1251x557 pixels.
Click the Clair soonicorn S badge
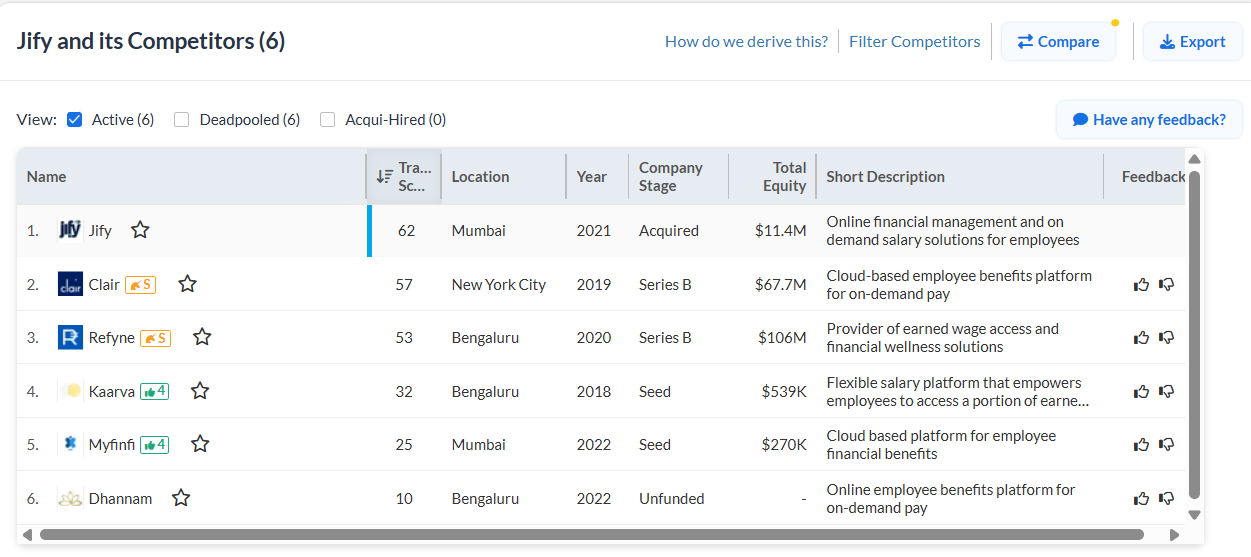(x=140, y=285)
